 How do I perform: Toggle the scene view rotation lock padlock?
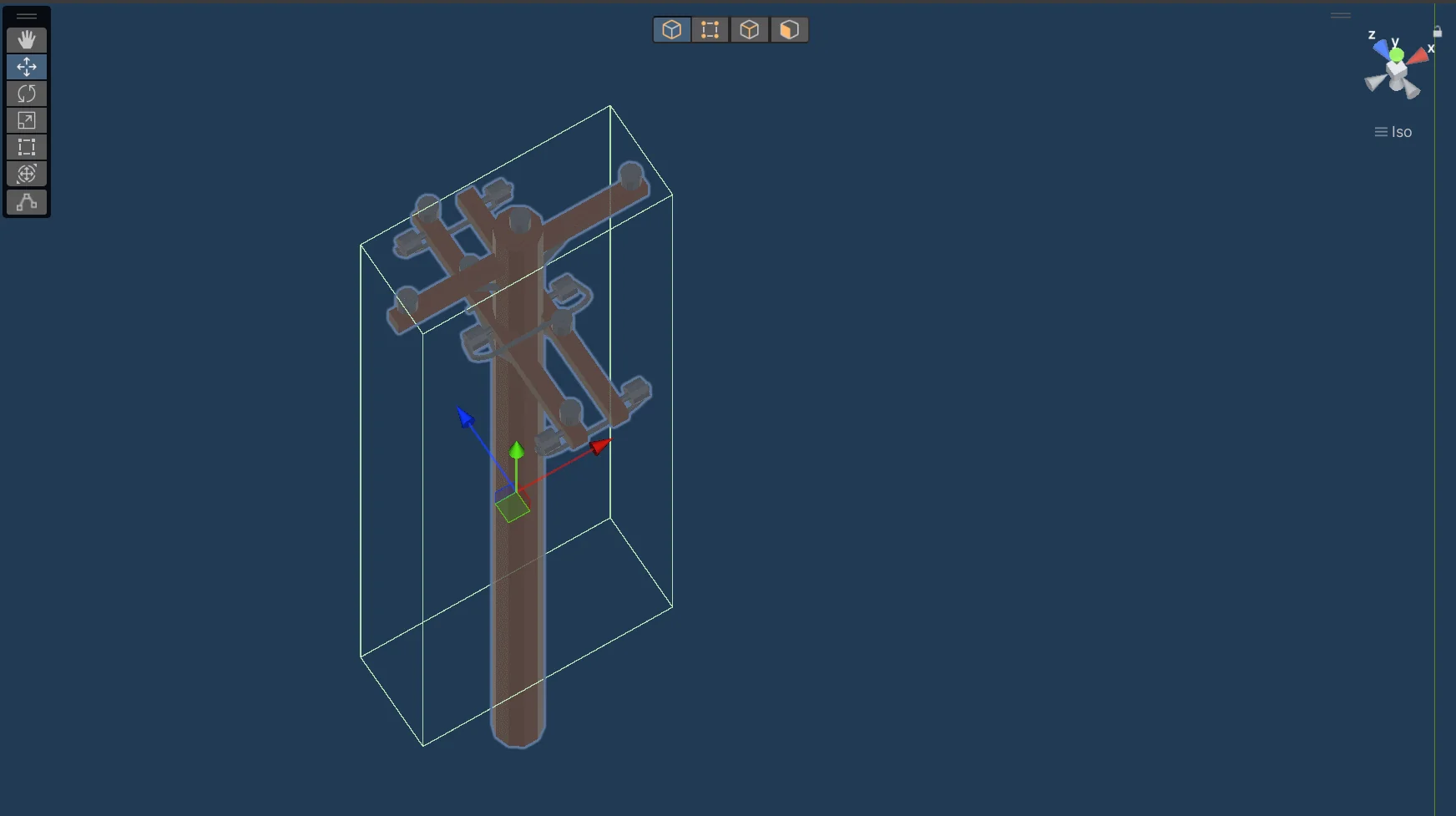[x=1438, y=32]
